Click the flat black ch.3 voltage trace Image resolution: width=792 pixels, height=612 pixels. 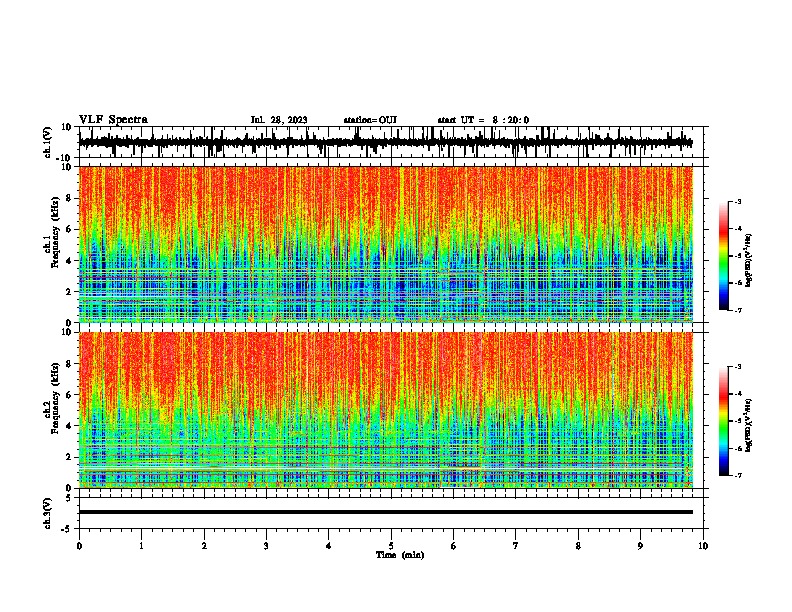[x=386, y=512]
